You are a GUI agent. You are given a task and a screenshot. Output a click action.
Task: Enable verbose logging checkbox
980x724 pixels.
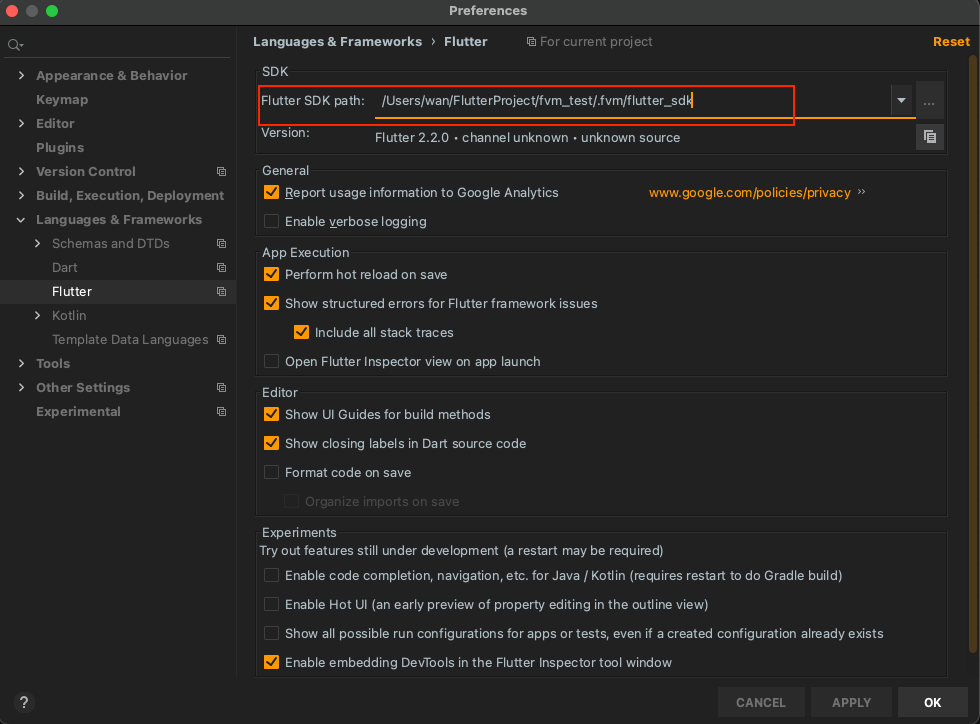click(x=271, y=221)
